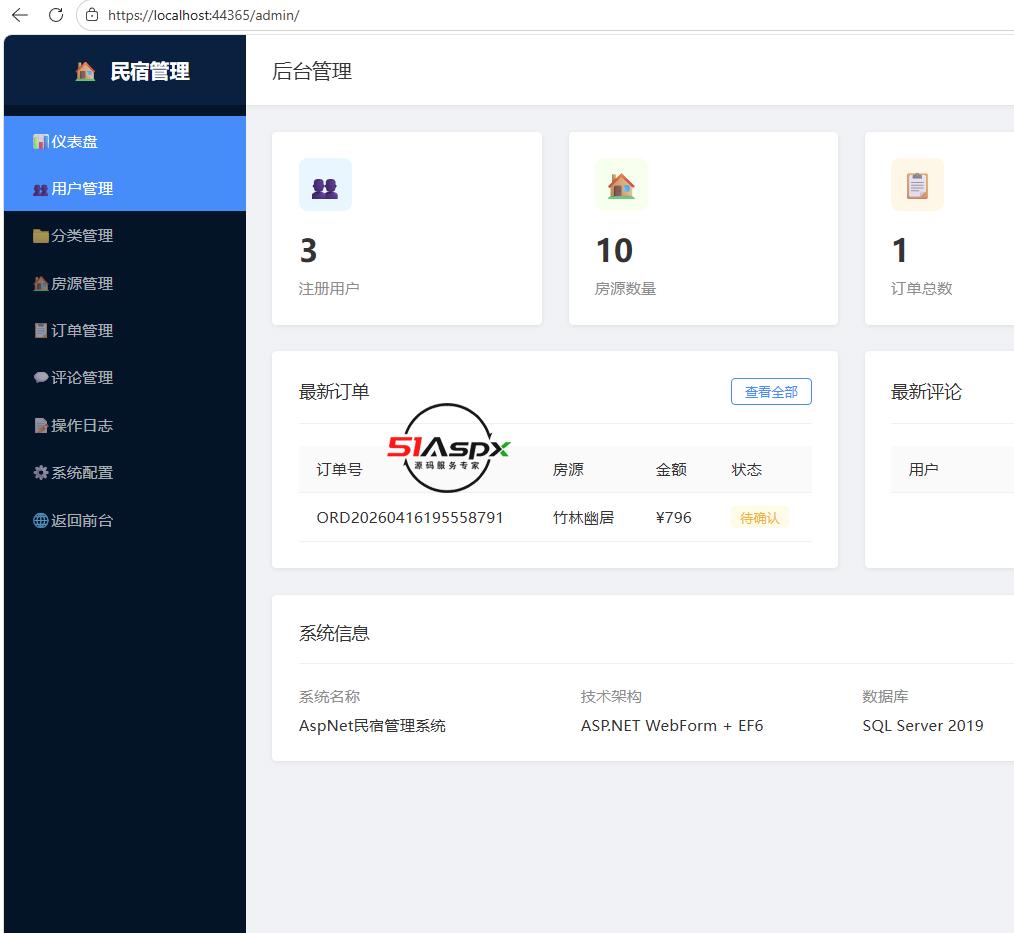The width and height of the screenshot is (1014, 933).
Task: Click the listing count 10
Action: coord(614,251)
